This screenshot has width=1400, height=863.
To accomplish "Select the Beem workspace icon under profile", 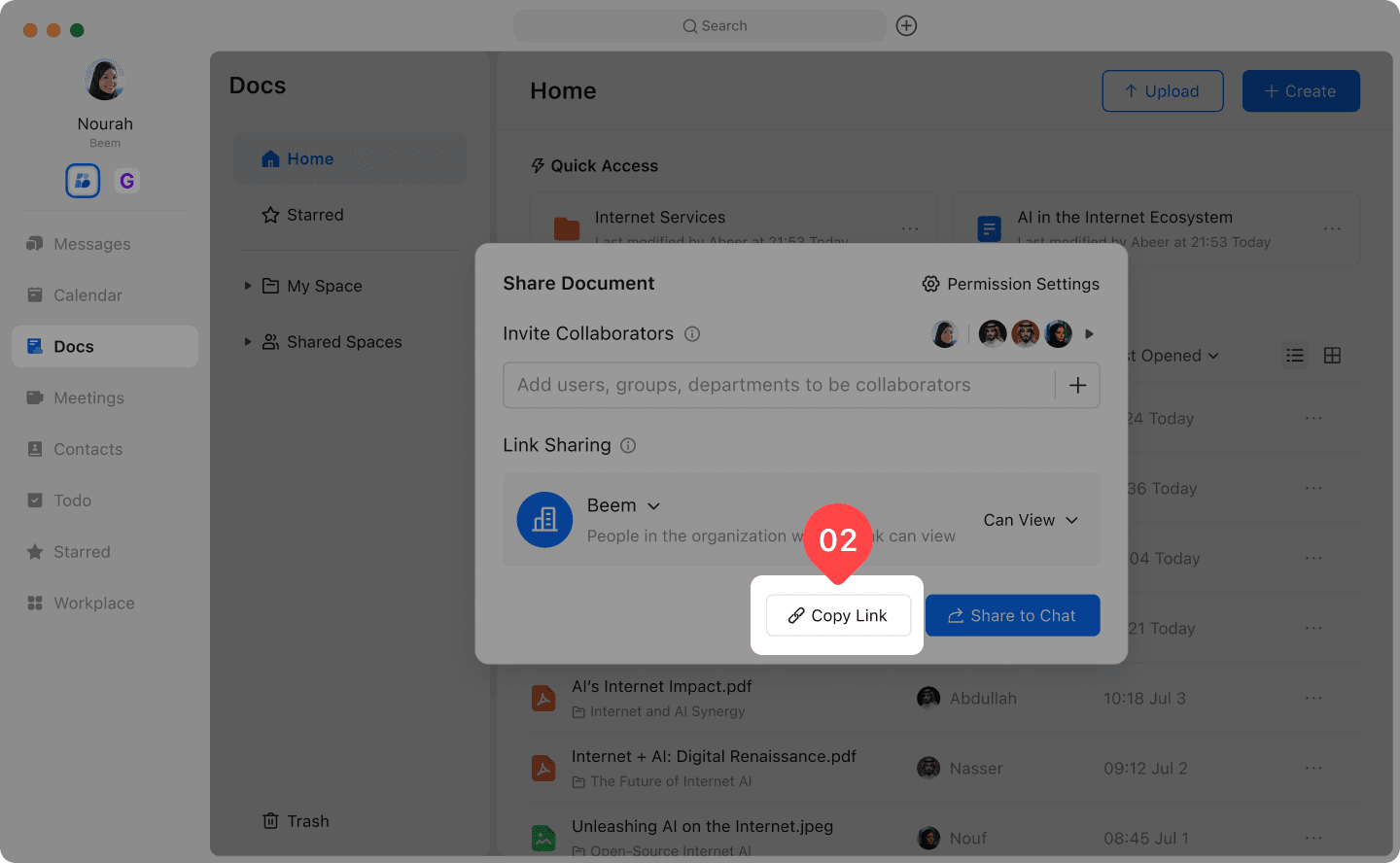I will 83,181.
